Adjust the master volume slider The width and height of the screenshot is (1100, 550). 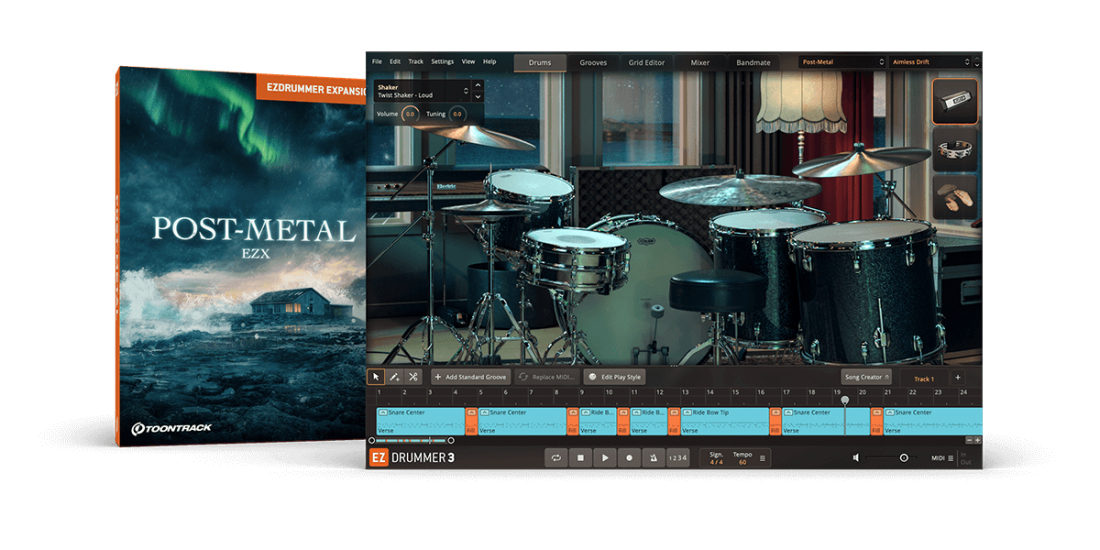pos(903,458)
